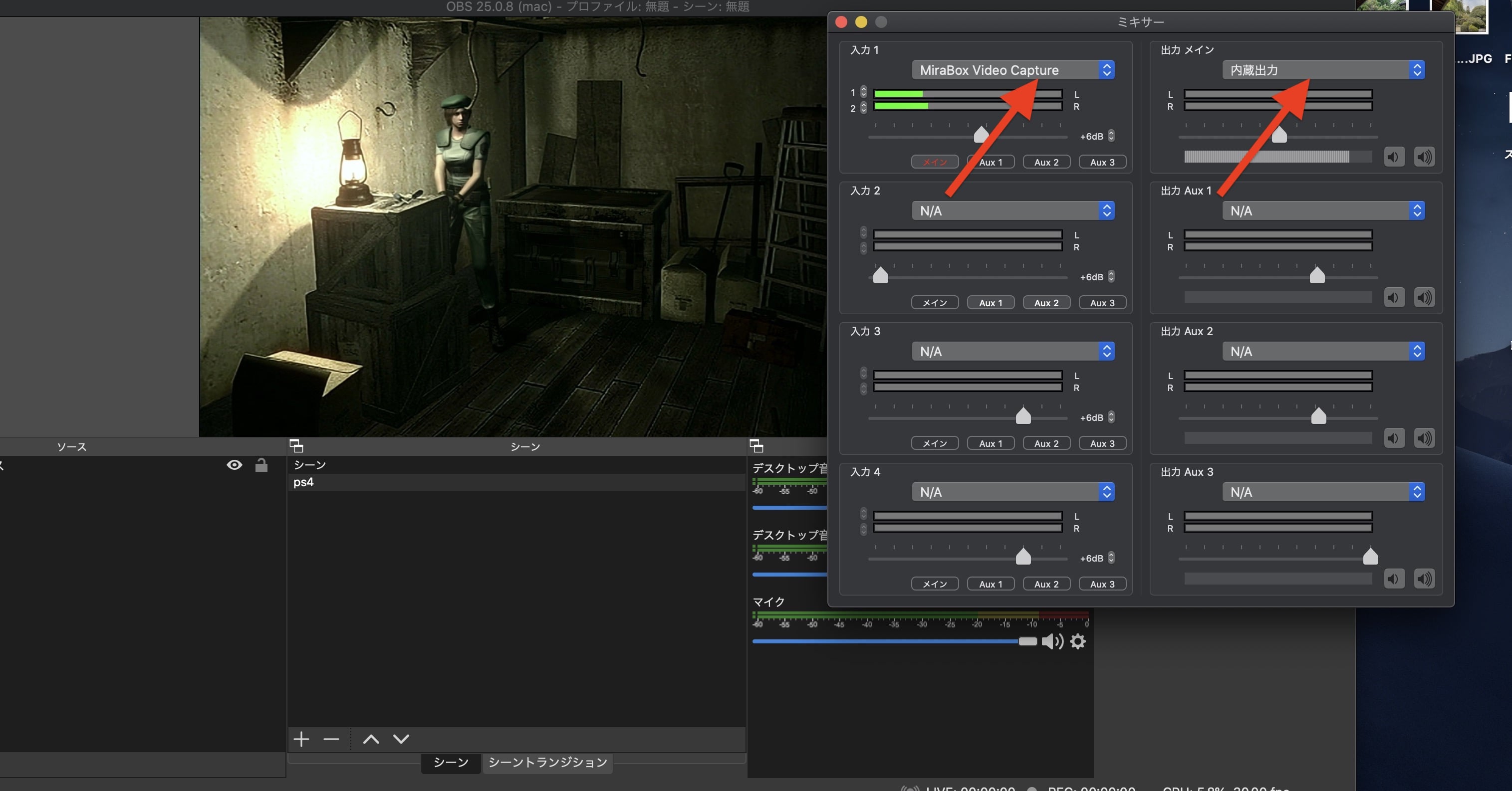Select the ps4 scene in list
This screenshot has height=791, width=1512.
[x=303, y=482]
